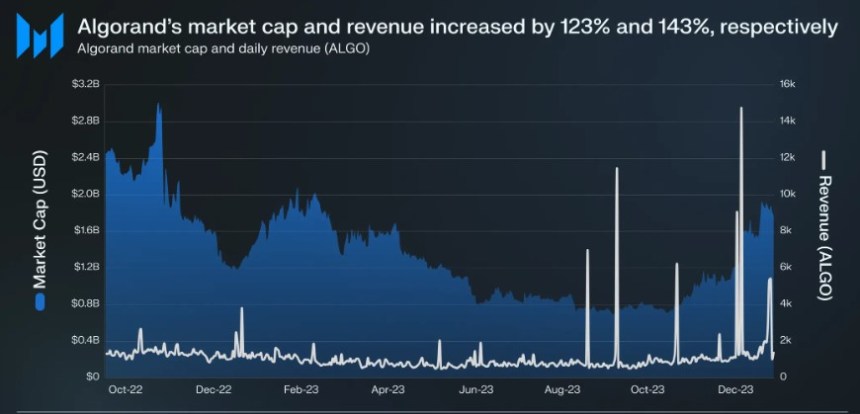Select the Feb-23 x-axis label
860x414 pixels.
(x=301, y=390)
